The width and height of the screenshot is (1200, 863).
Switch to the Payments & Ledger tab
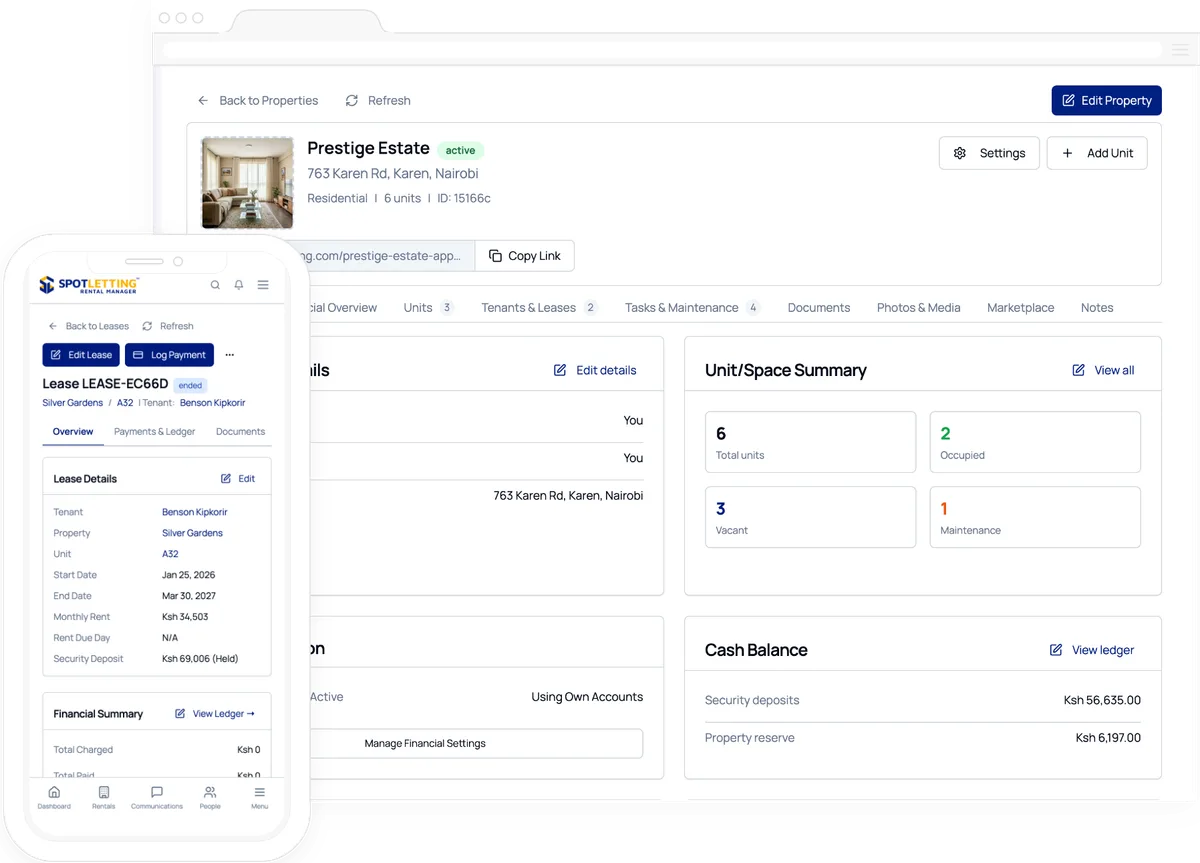coord(155,432)
